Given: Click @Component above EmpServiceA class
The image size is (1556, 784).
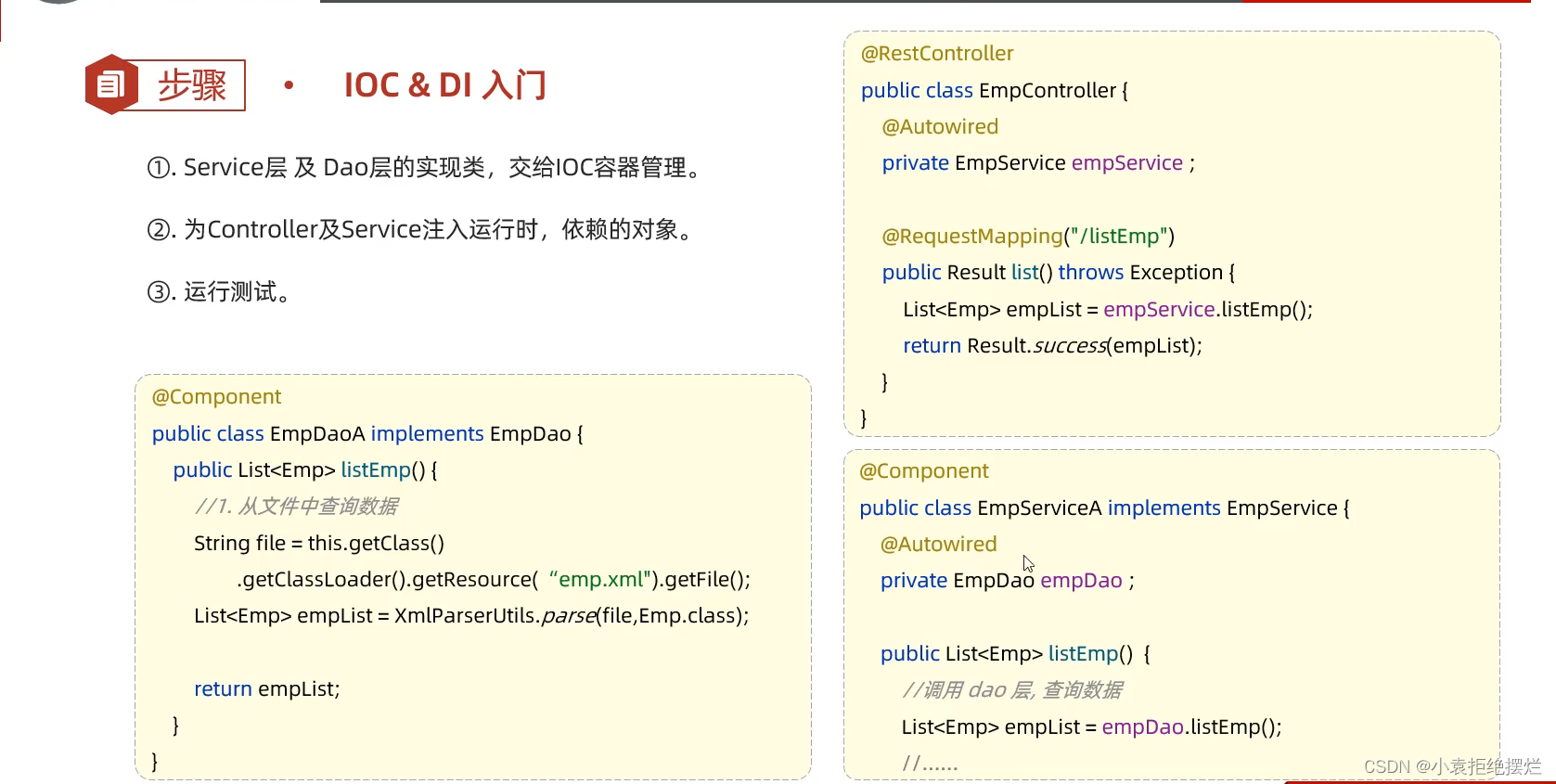Looking at the screenshot, I should coord(924,471).
